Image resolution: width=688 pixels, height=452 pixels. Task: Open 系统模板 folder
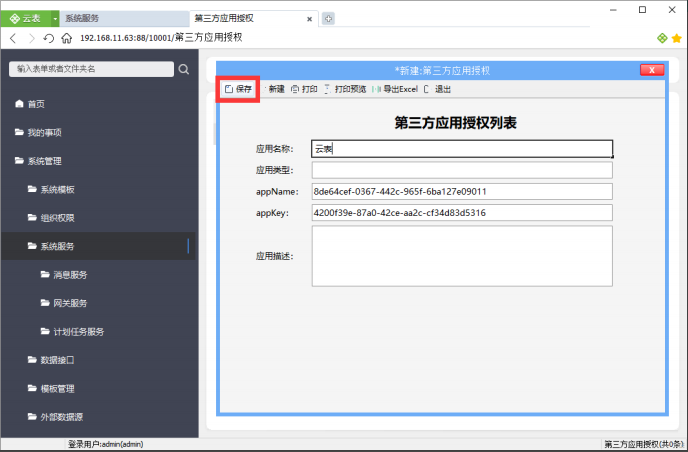tap(51, 190)
